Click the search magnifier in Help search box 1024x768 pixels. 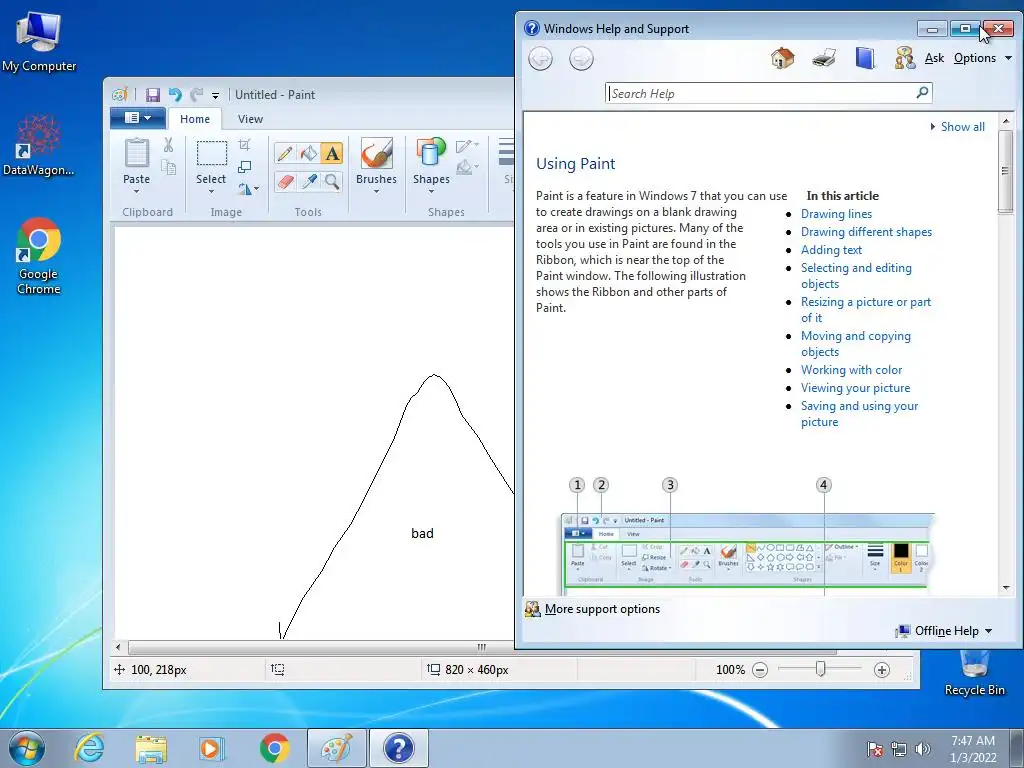click(x=922, y=93)
